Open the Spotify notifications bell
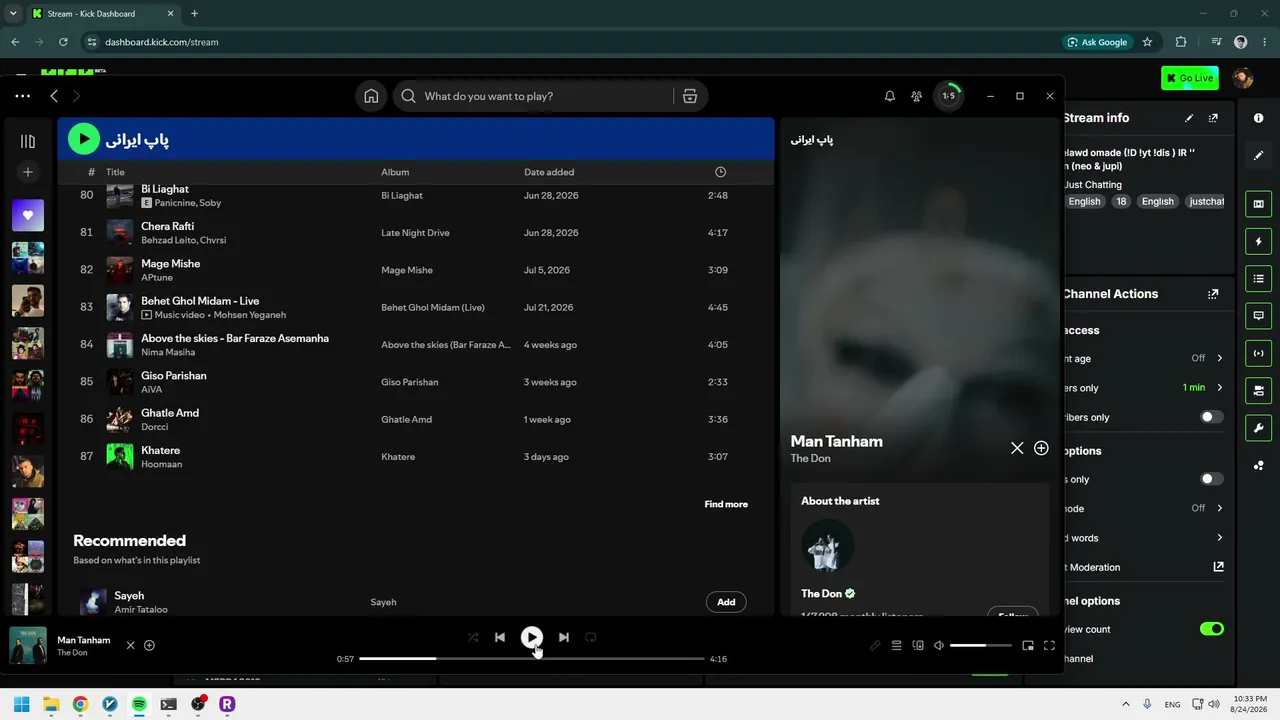 (x=890, y=96)
